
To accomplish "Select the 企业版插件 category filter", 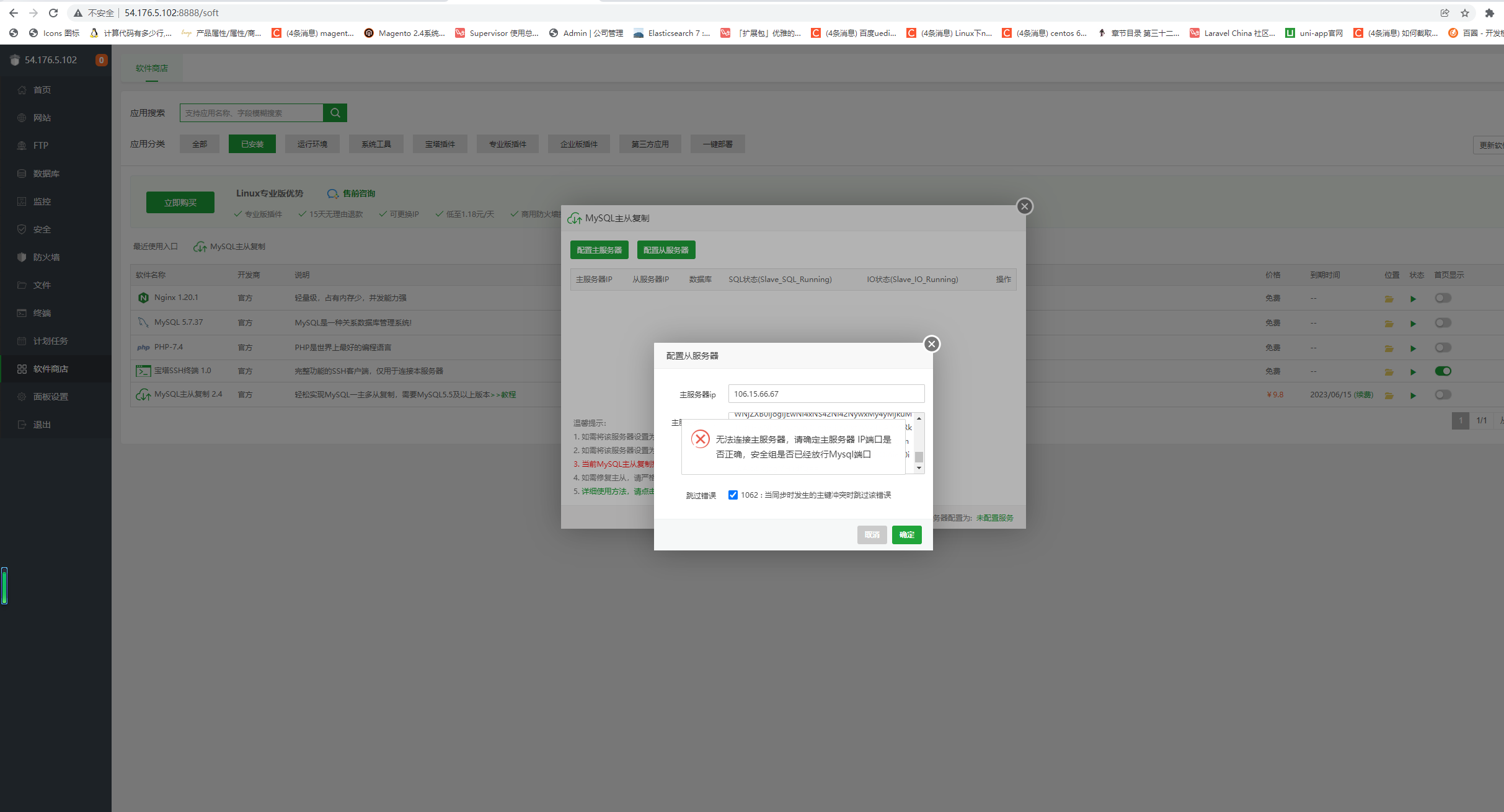I will pyautogui.click(x=579, y=144).
